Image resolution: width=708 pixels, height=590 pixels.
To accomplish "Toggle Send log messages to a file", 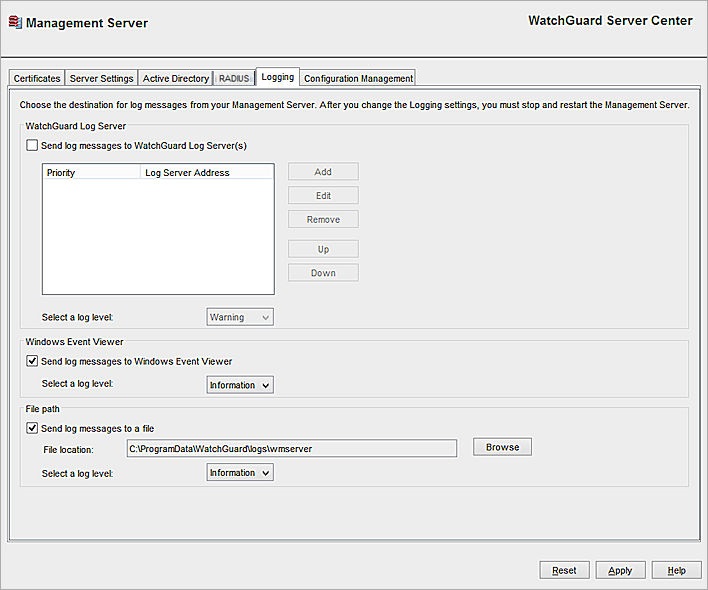I will click(x=33, y=429).
